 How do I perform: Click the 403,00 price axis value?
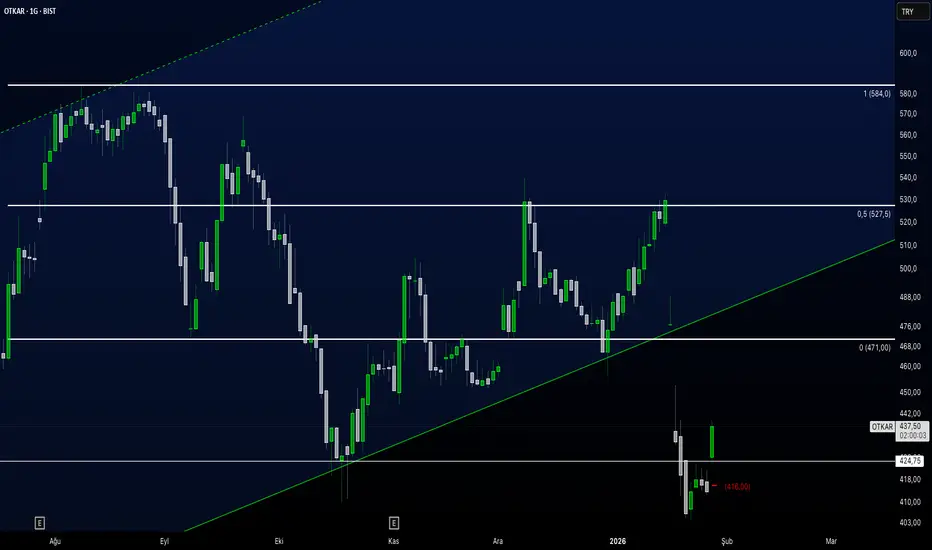(x=909, y=523)
